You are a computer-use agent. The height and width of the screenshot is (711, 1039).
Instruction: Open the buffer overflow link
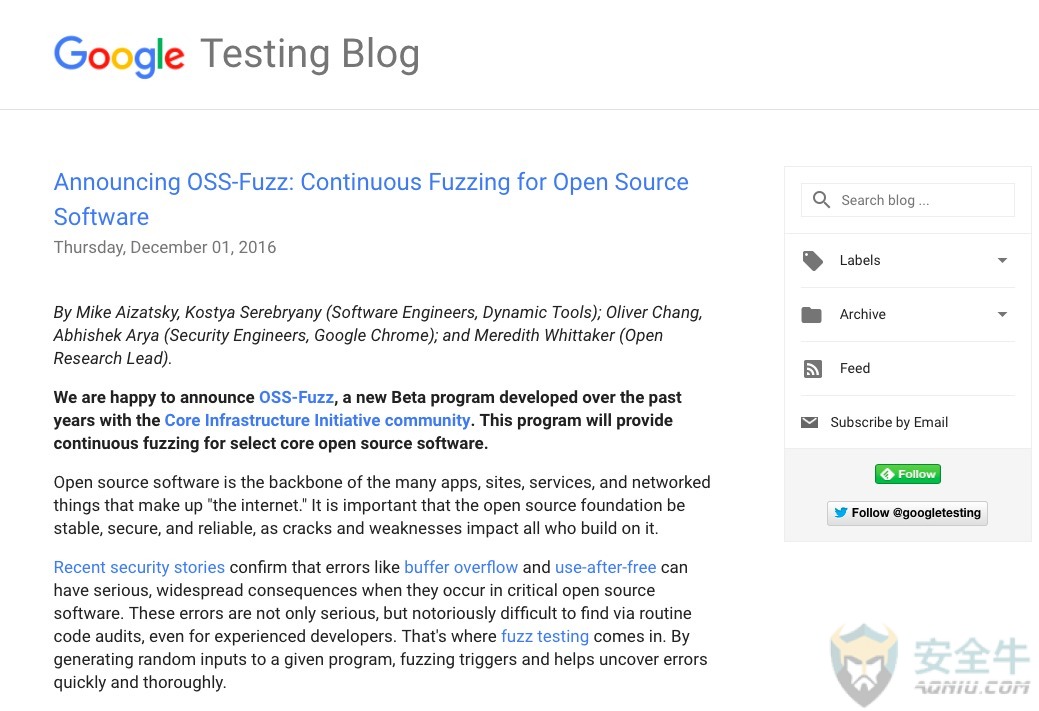[461, 567]
